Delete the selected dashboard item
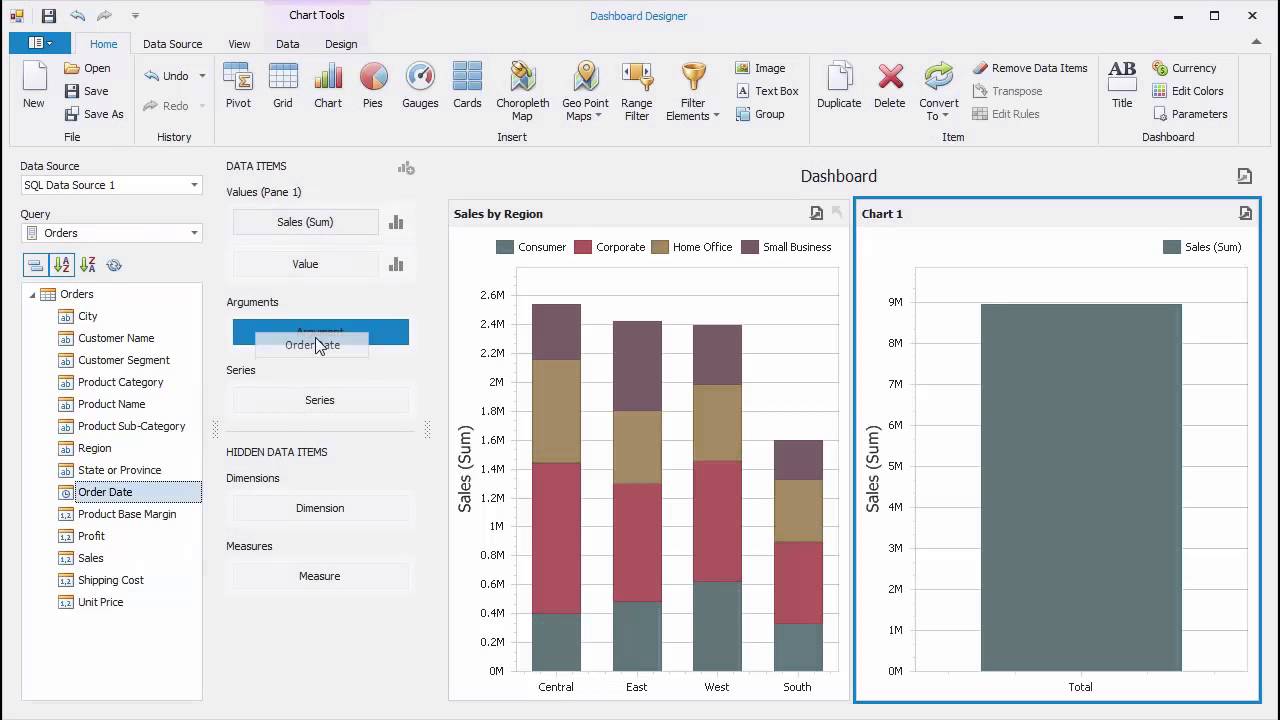 tap(890, 86)
